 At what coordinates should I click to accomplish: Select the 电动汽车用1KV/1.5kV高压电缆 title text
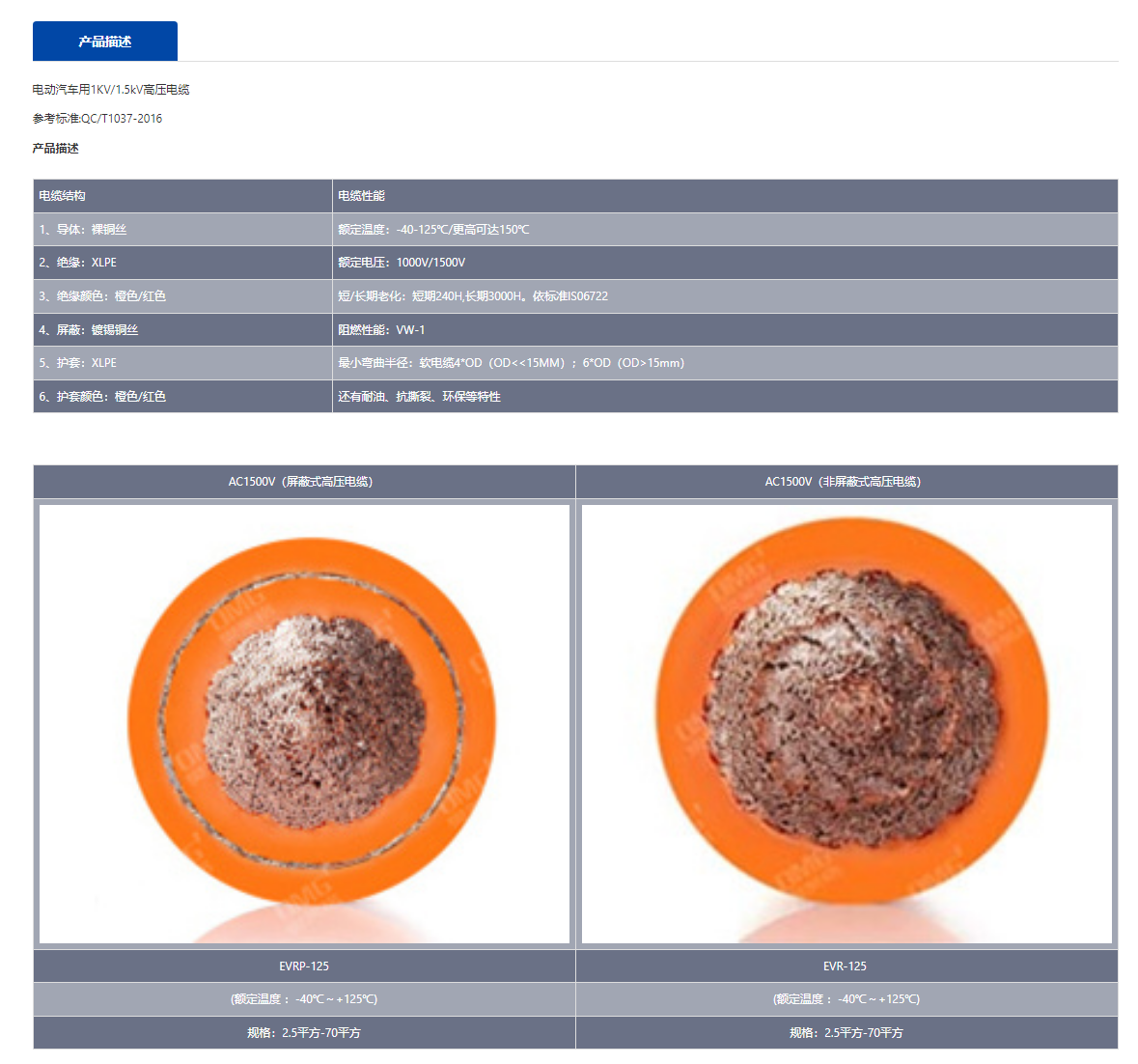point(111,90)
